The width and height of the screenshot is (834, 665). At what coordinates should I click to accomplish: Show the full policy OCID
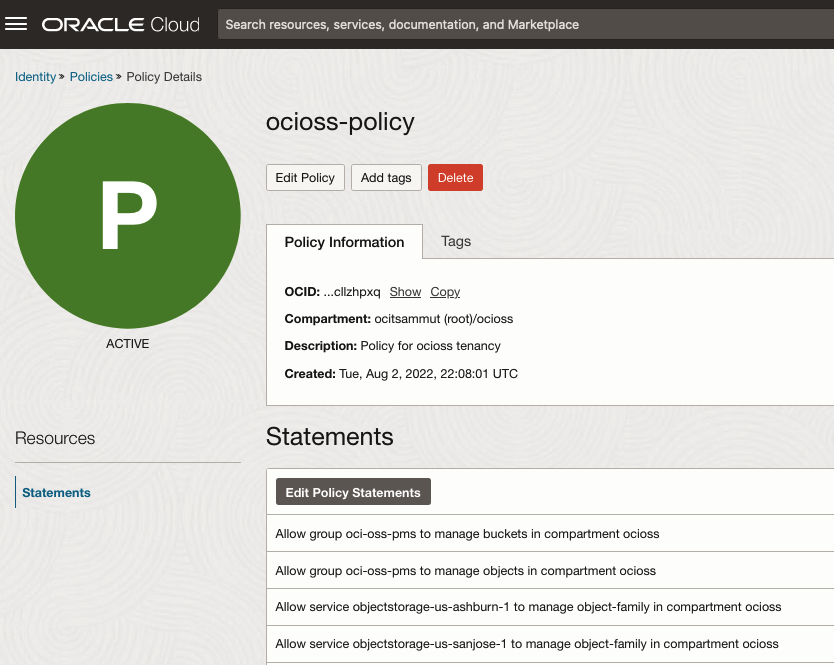pyautogui.click(x=405, y=292)
